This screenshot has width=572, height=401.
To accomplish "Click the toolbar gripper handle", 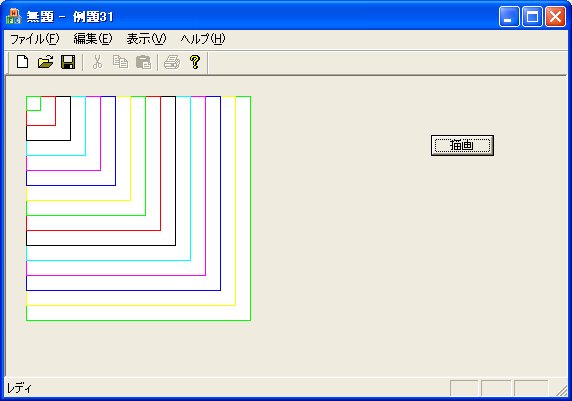I will 9,62.
